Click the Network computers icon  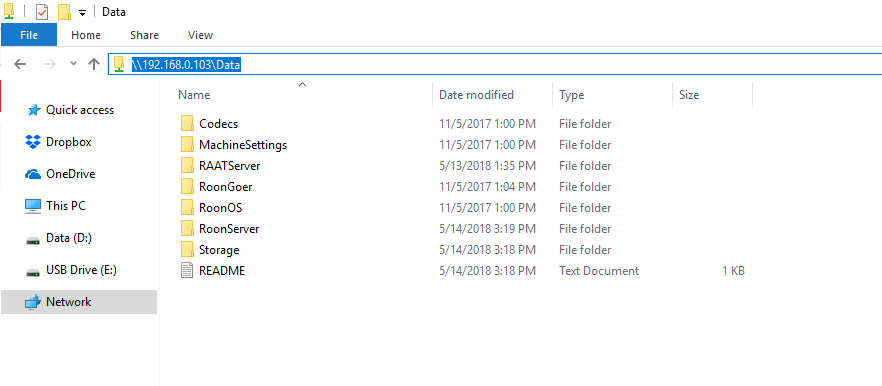[x=33, y=302]
